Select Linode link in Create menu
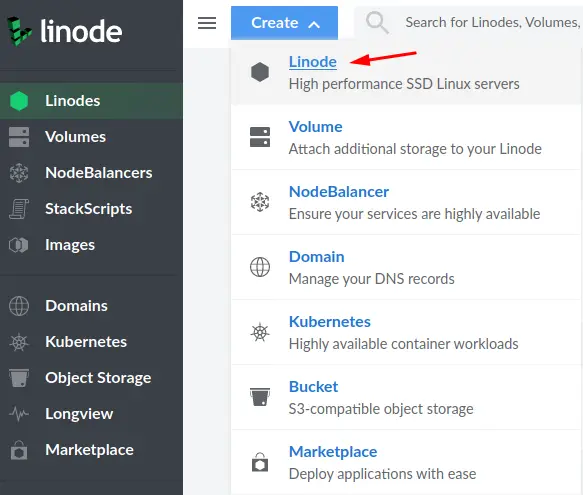 [x=313, y=62]
